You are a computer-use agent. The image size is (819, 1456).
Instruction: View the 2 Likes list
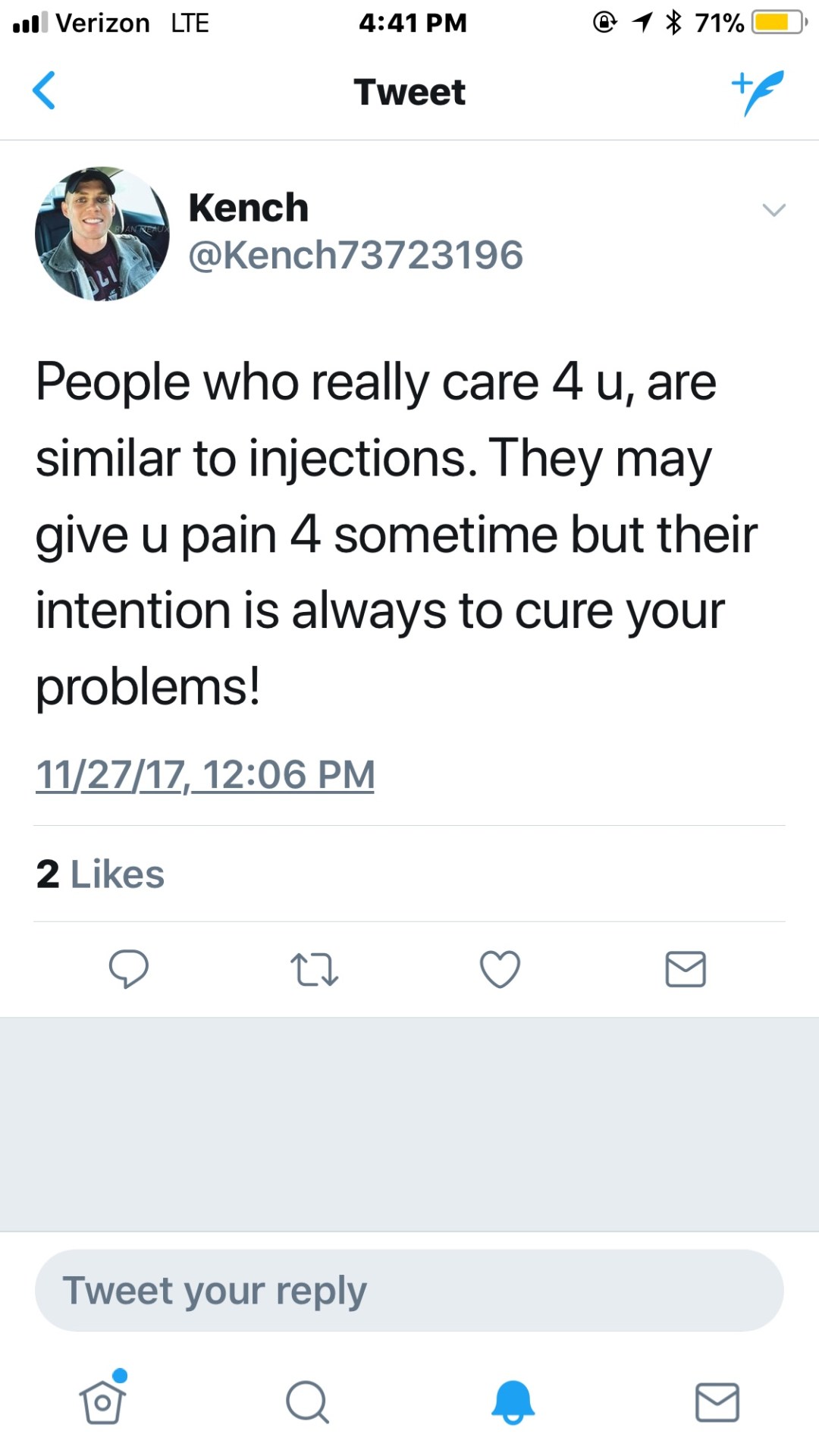tap(100, 874)
